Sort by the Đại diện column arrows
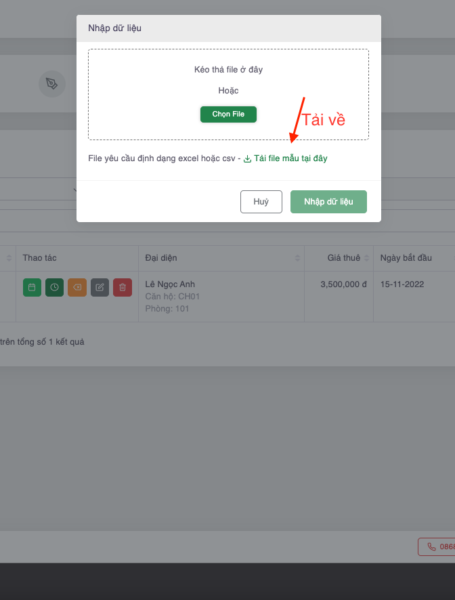This screenshot has width=455, height=600. (x=297, y=258)
